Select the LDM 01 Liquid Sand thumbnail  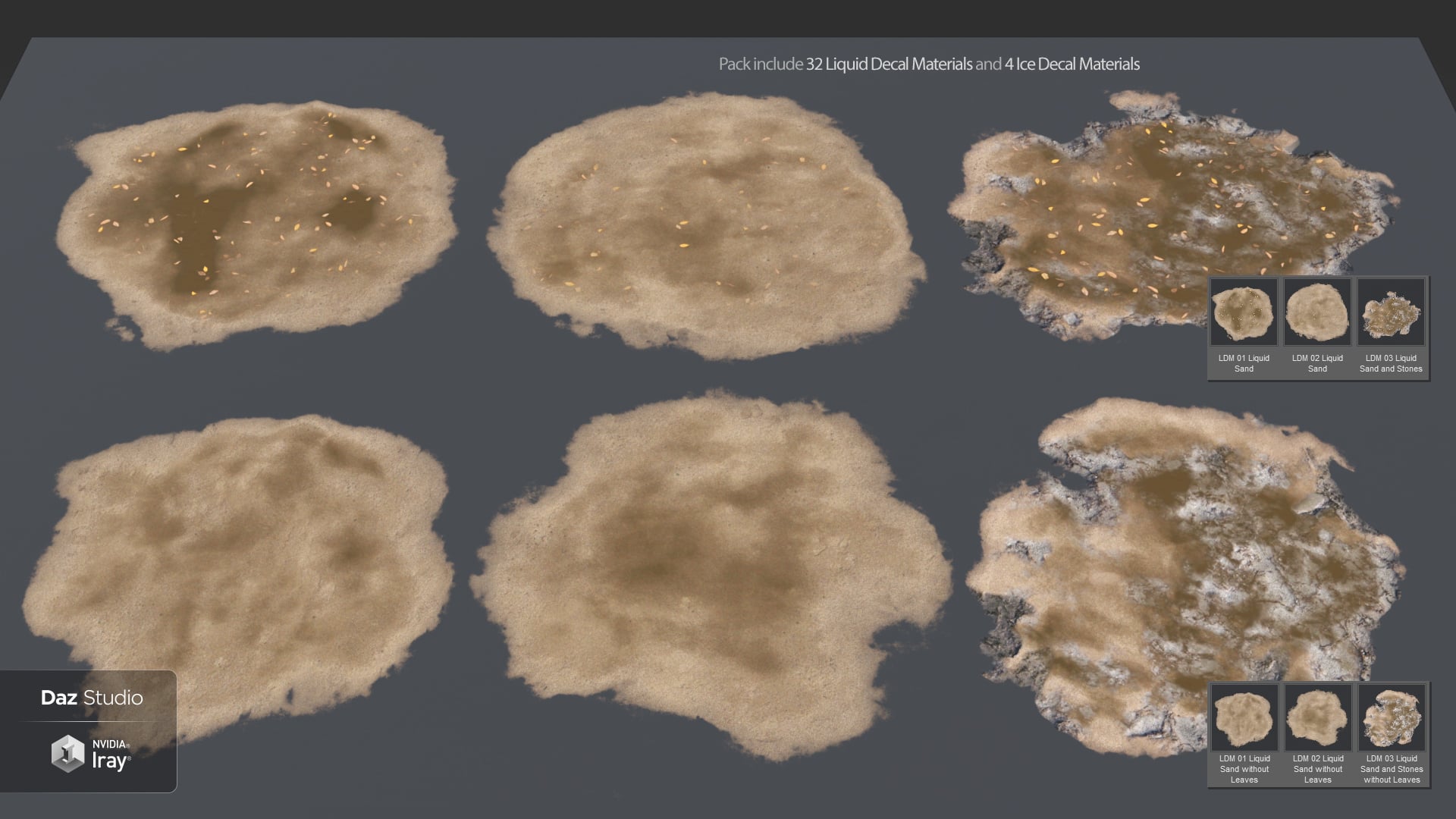point(1244,312)
